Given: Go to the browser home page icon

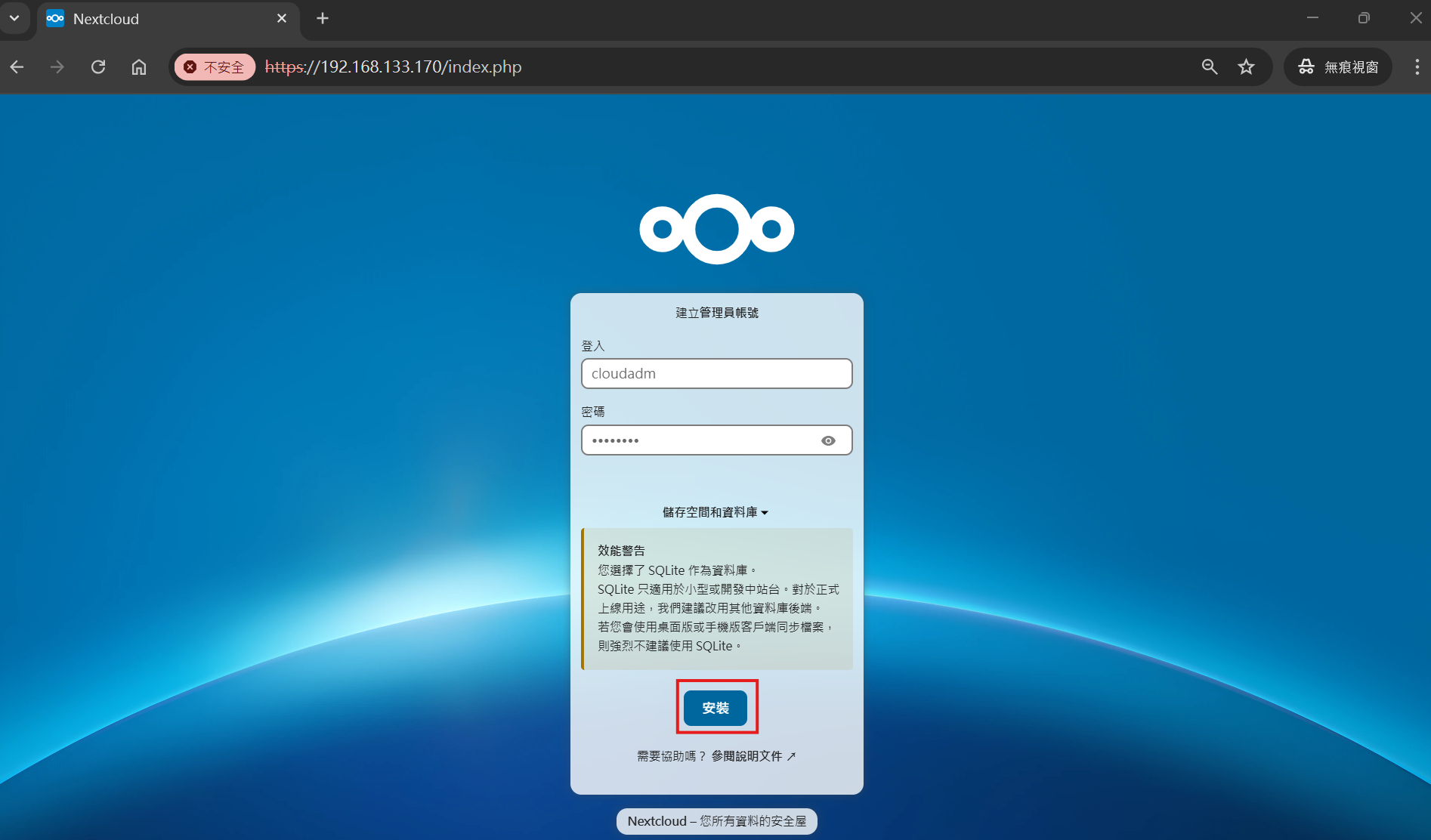Looking at the screenshot, I should 139,67.
